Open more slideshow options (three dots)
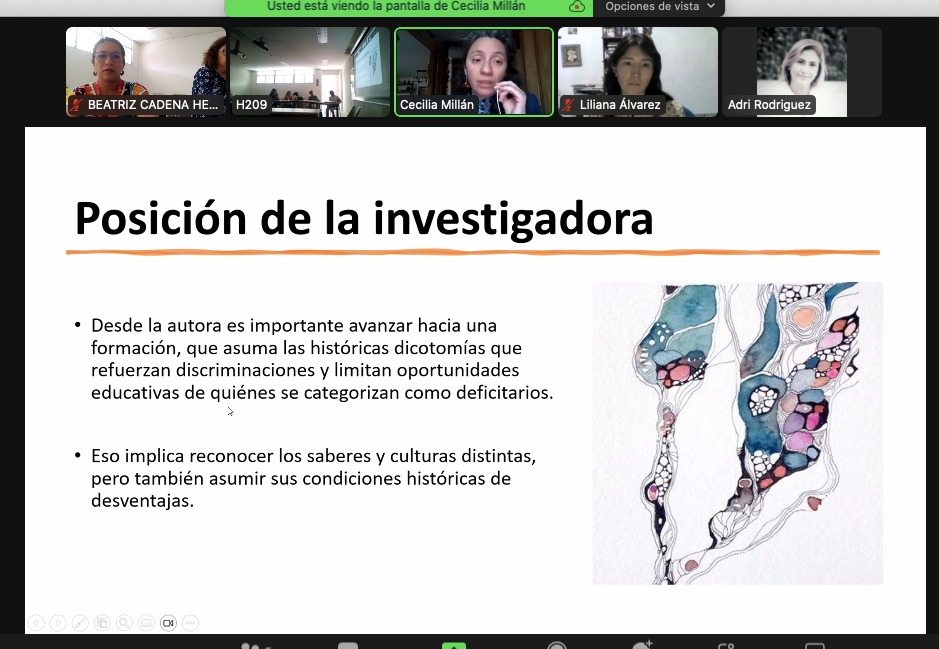Screen dimensions: 939x649 pos(190,623)
